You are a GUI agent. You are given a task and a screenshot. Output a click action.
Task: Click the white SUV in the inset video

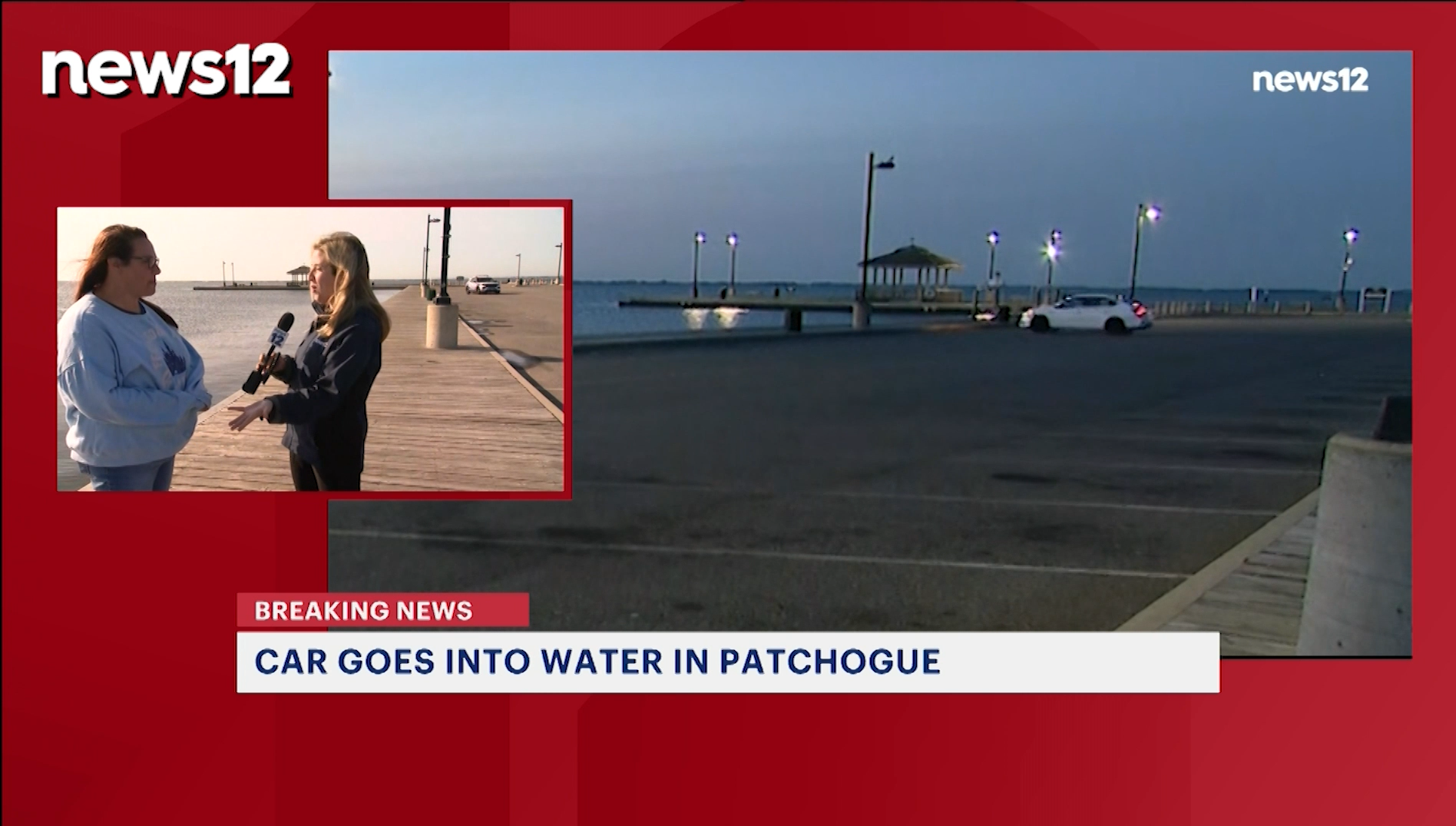coord(482,285)
